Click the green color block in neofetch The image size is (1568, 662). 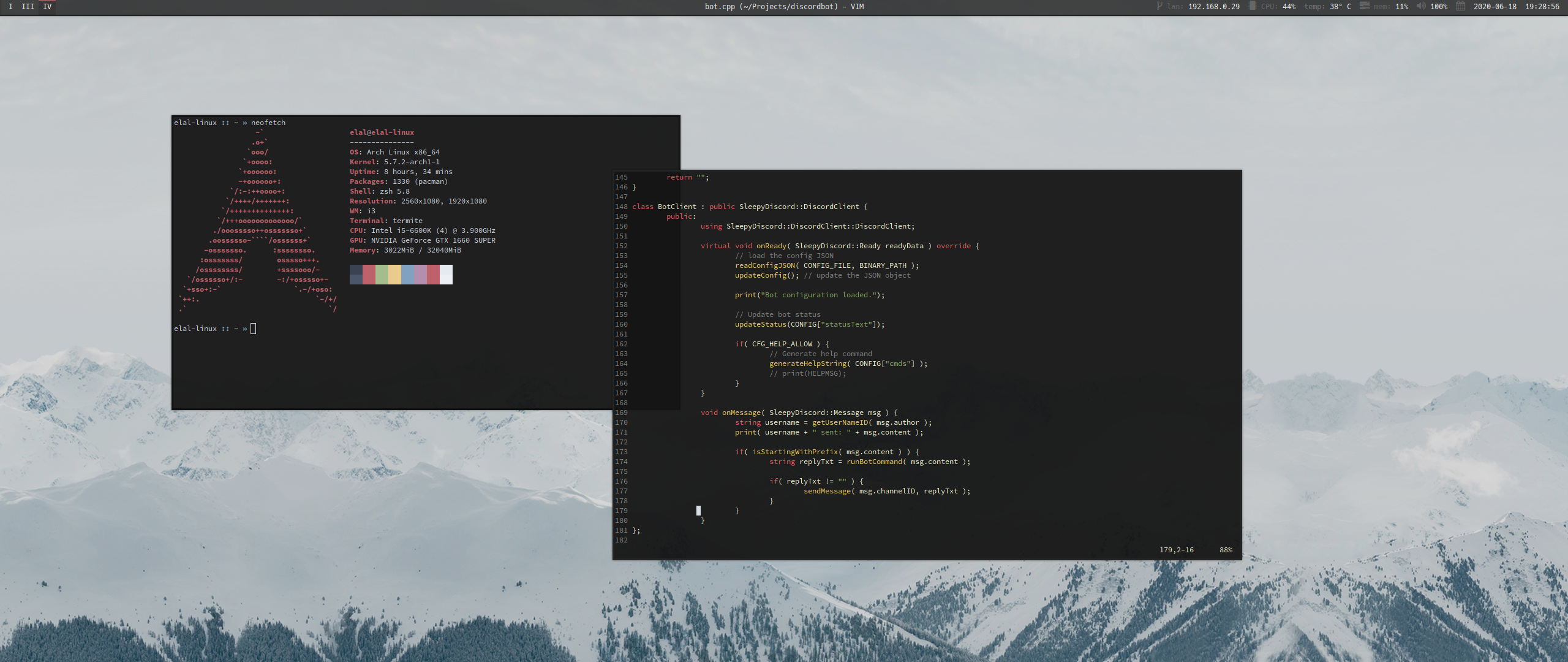382,275
